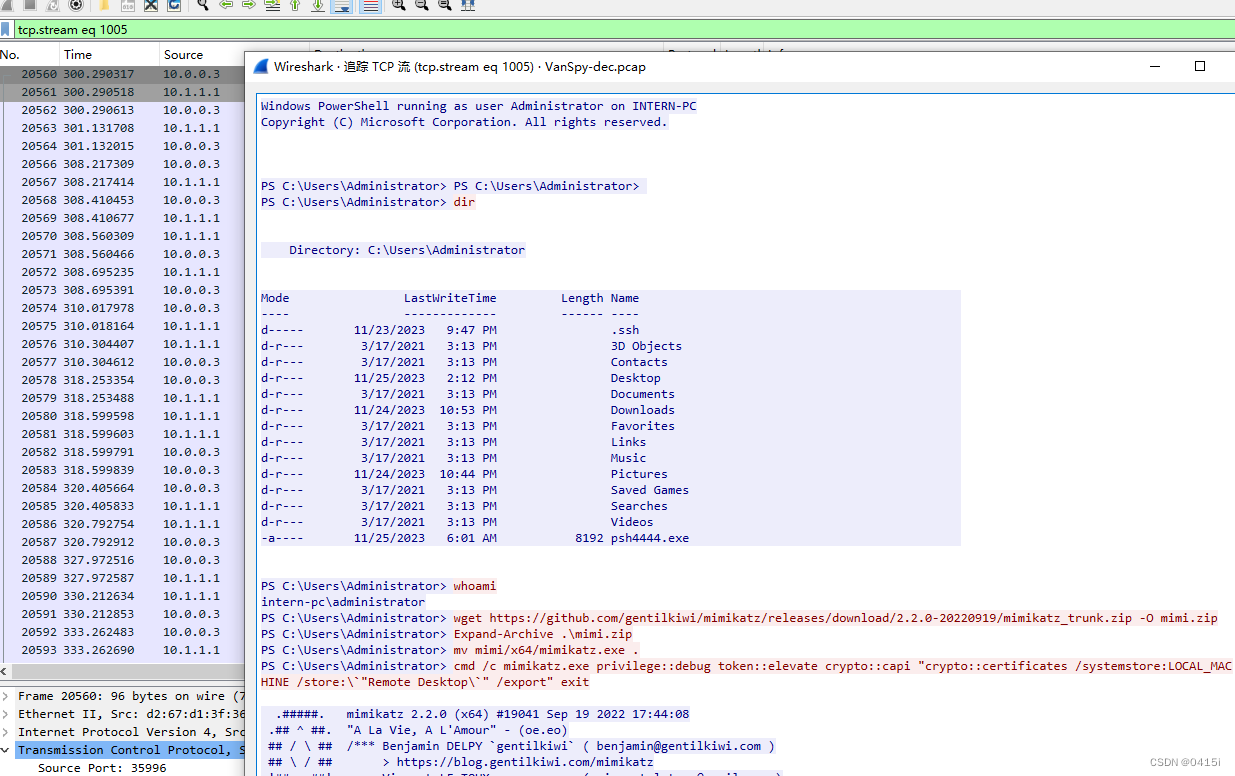
Task: Jump to first packet
Action: 295,5
